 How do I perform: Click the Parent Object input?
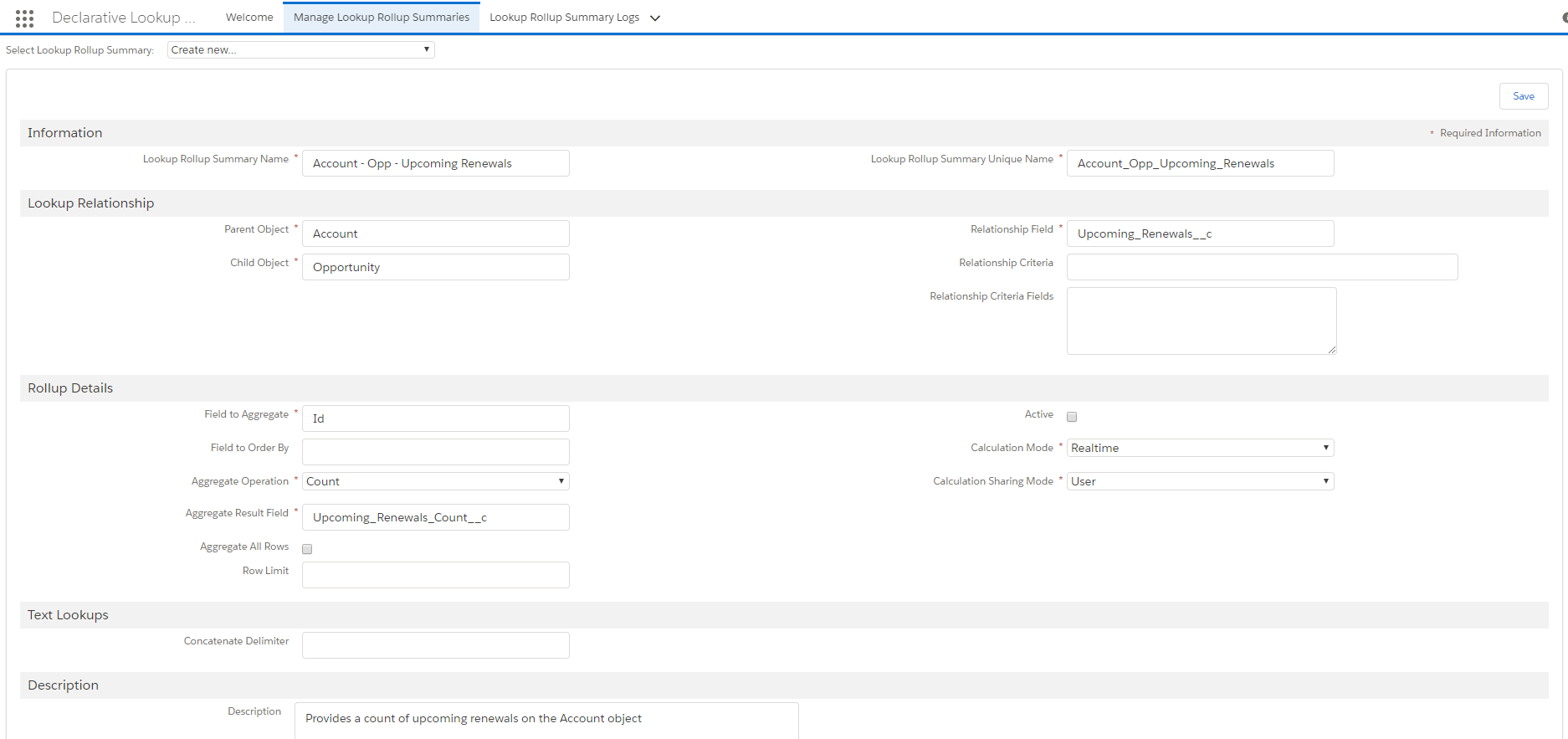click(436, 234)
